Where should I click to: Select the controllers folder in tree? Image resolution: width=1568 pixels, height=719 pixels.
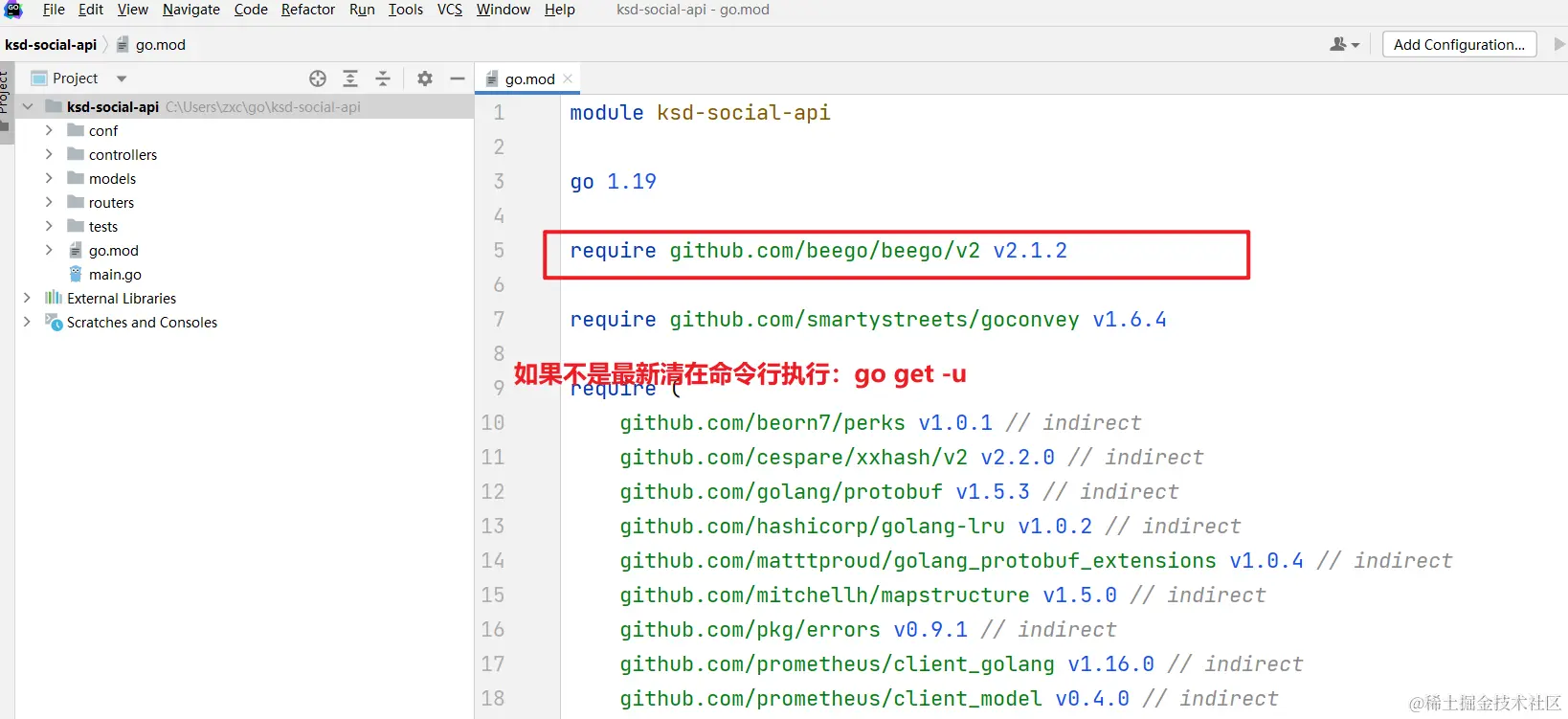(x=123, y=154)
